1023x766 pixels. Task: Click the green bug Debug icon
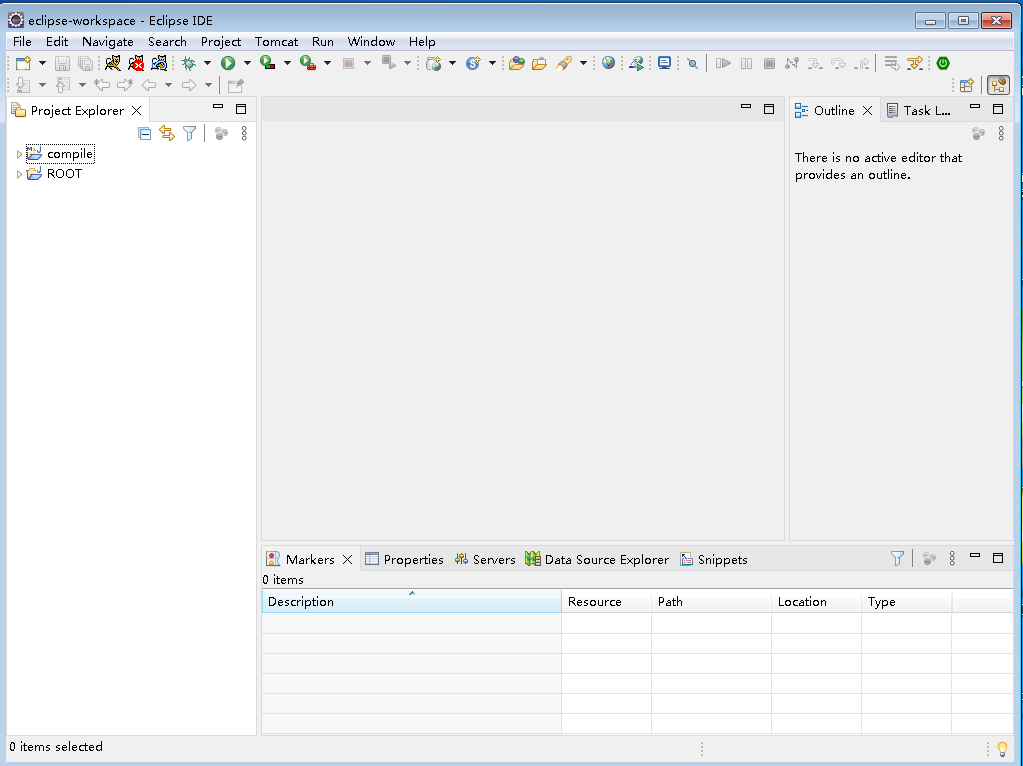189,63
